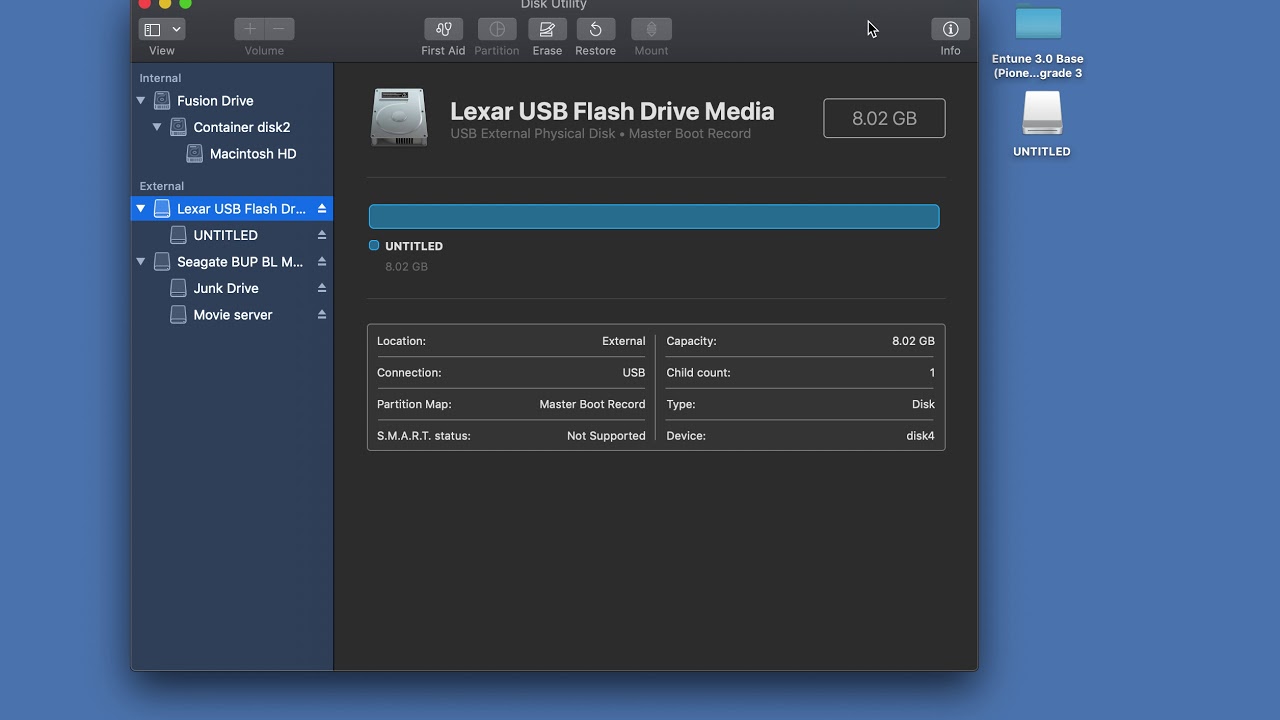The image size is (1280, 720).
Task: Click the Partition toolbar icon
Action: tap(497, 29)
